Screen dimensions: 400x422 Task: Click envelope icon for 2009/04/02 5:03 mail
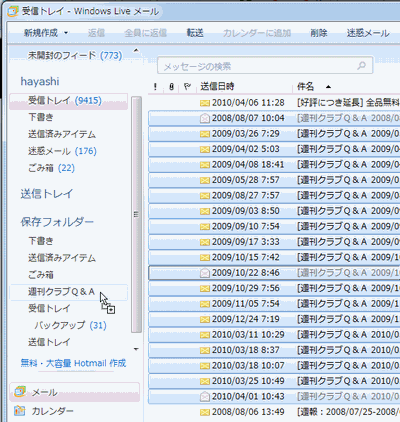(x=205, y=149)
